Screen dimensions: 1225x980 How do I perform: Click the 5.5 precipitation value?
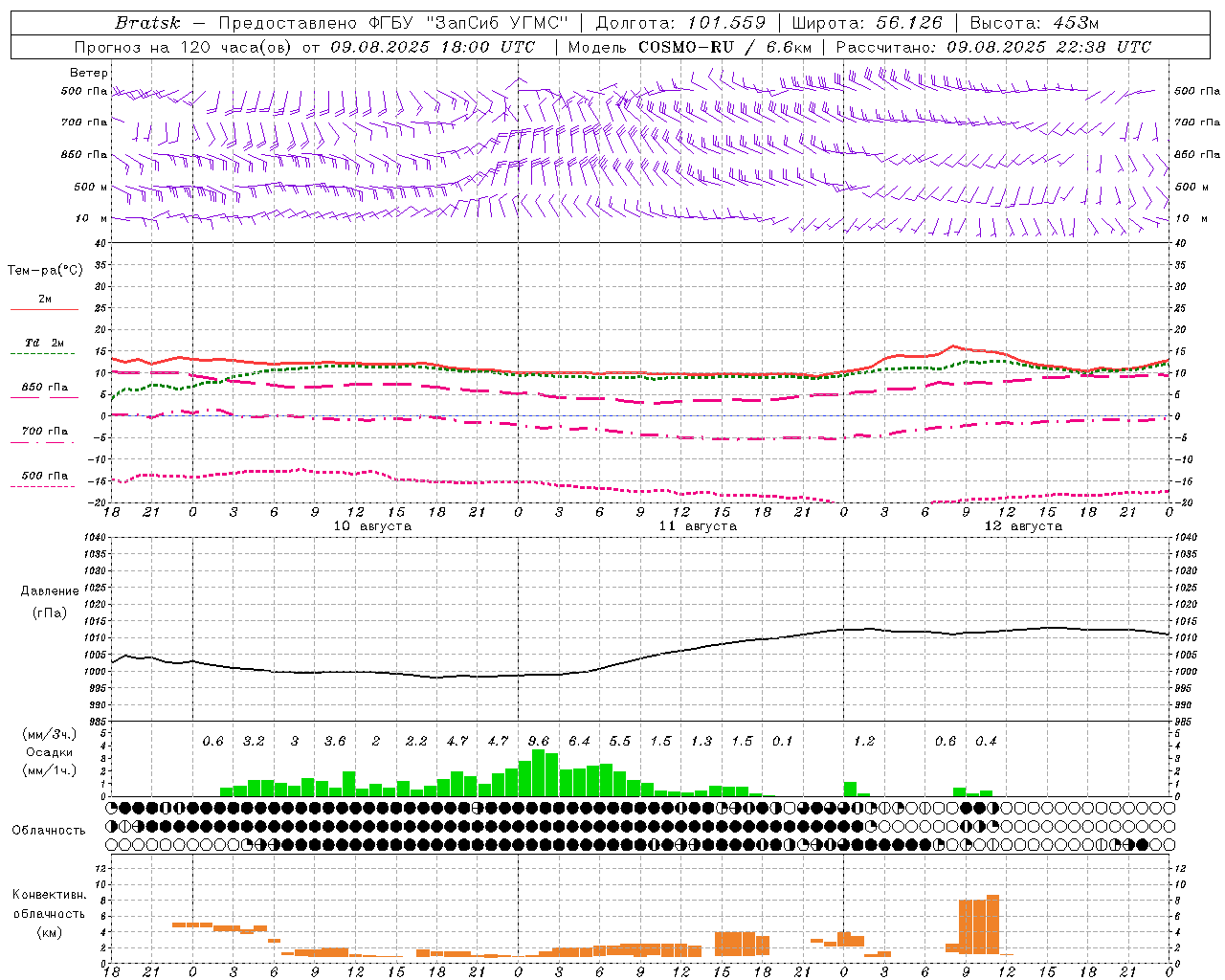620,741
